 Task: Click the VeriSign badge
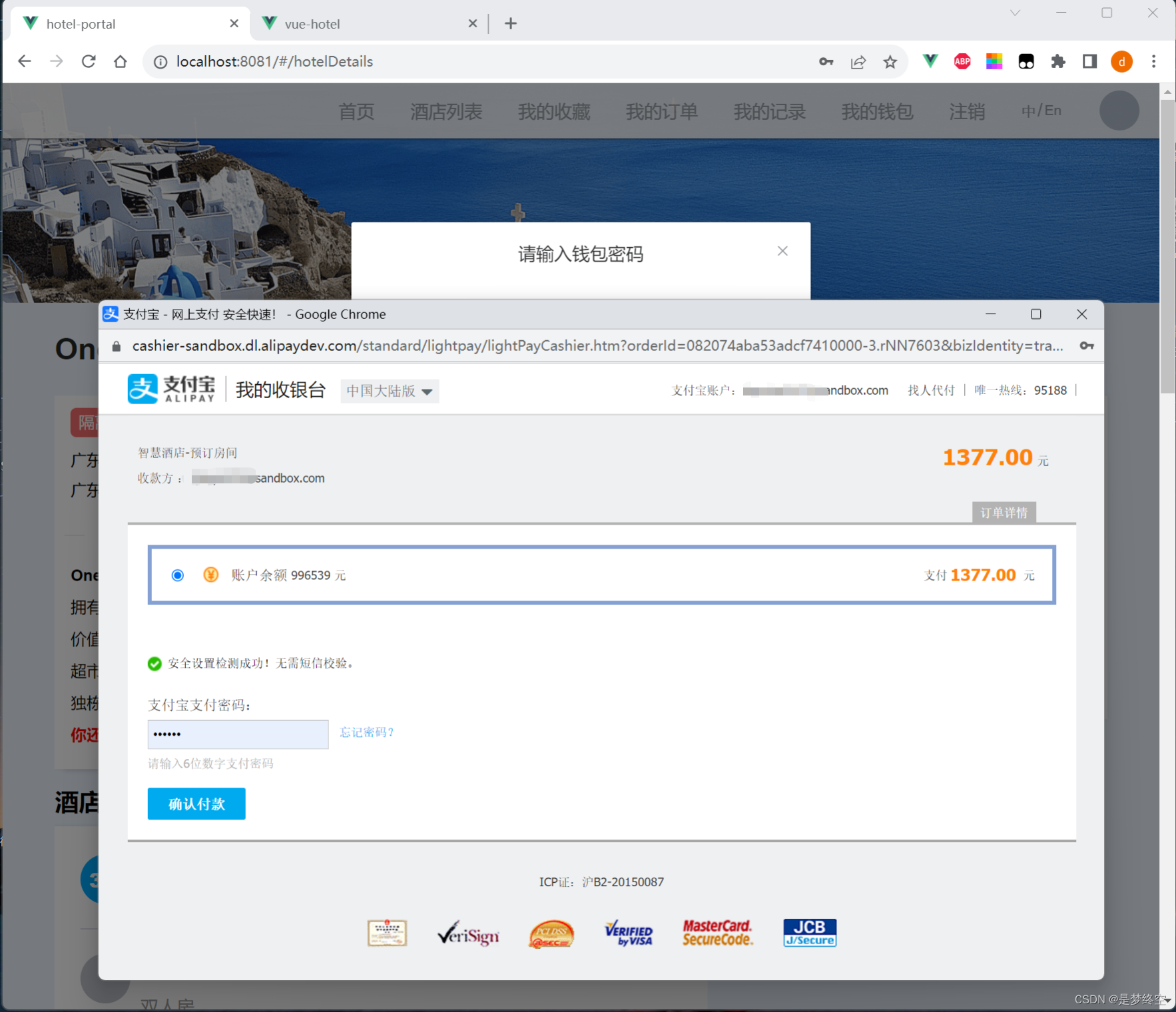469,933
